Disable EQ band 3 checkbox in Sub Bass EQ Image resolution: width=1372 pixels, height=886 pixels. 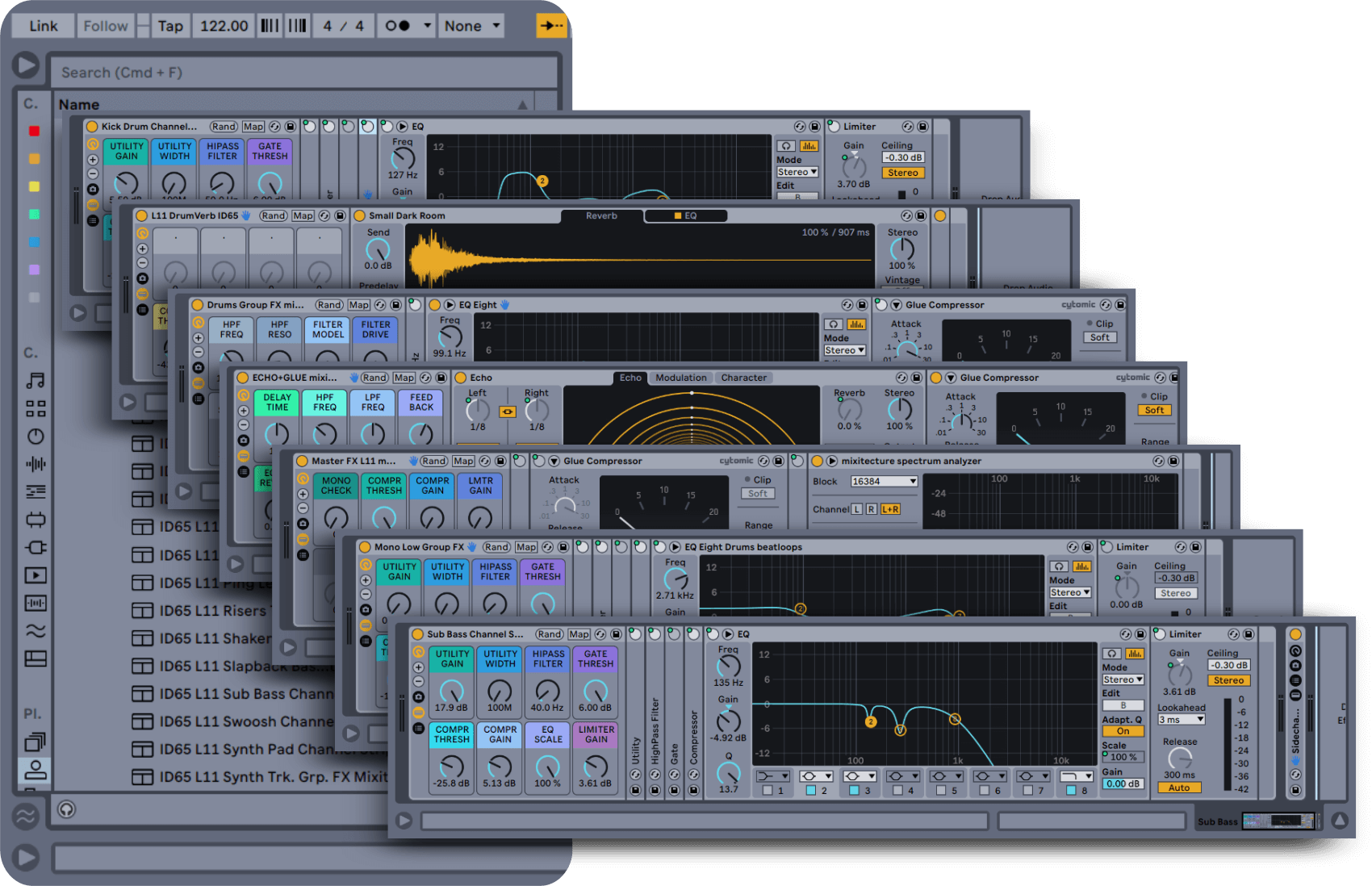pos(855,791)
